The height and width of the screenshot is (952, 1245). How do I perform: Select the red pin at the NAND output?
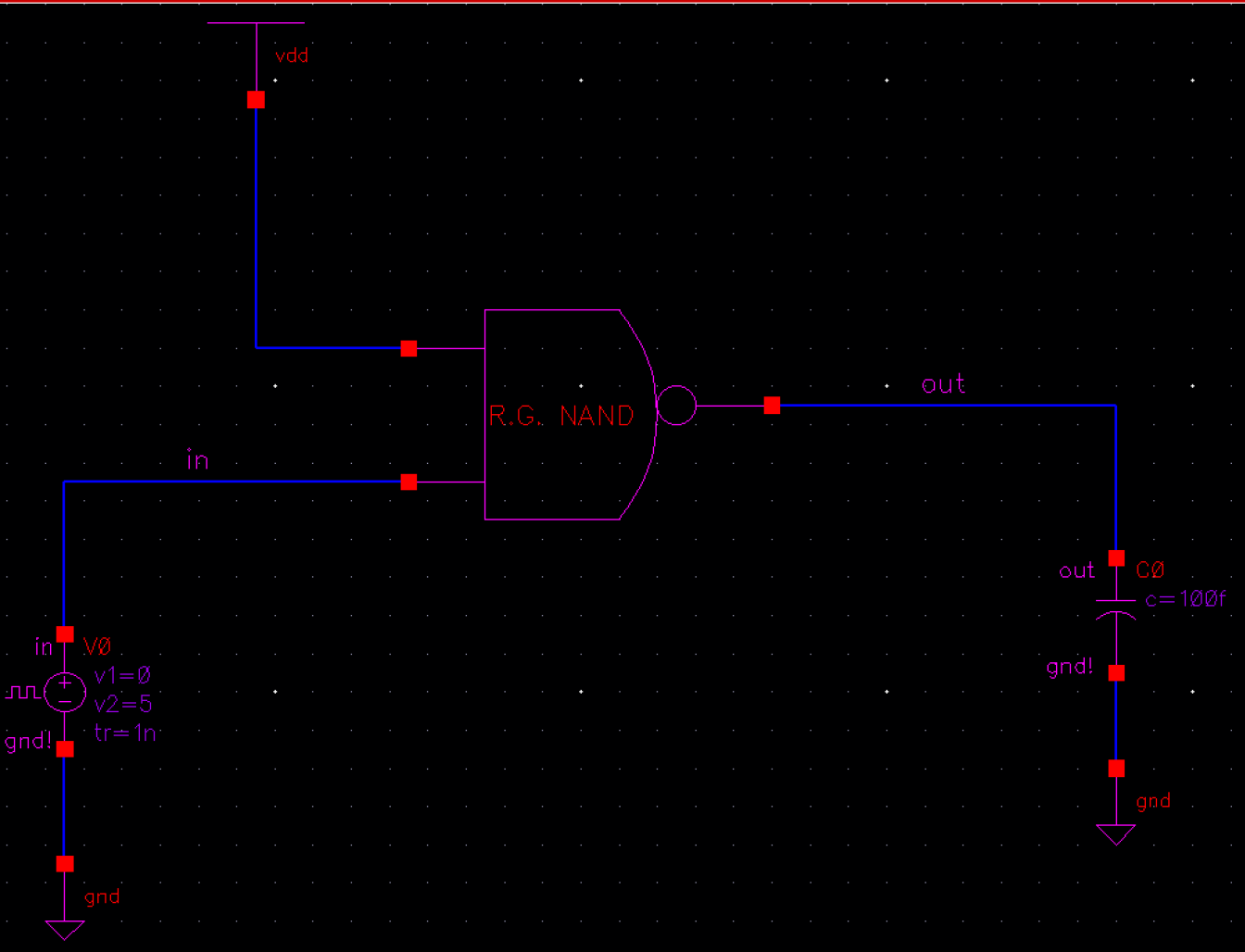coord(771,405)
